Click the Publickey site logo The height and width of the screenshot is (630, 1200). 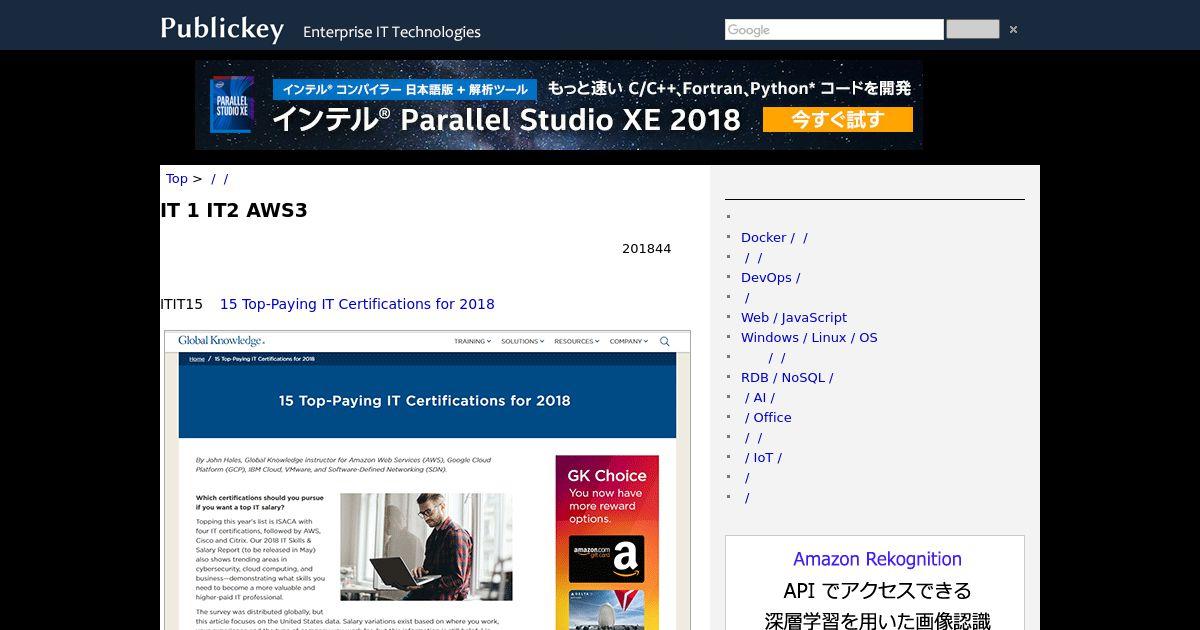point(222,29)
